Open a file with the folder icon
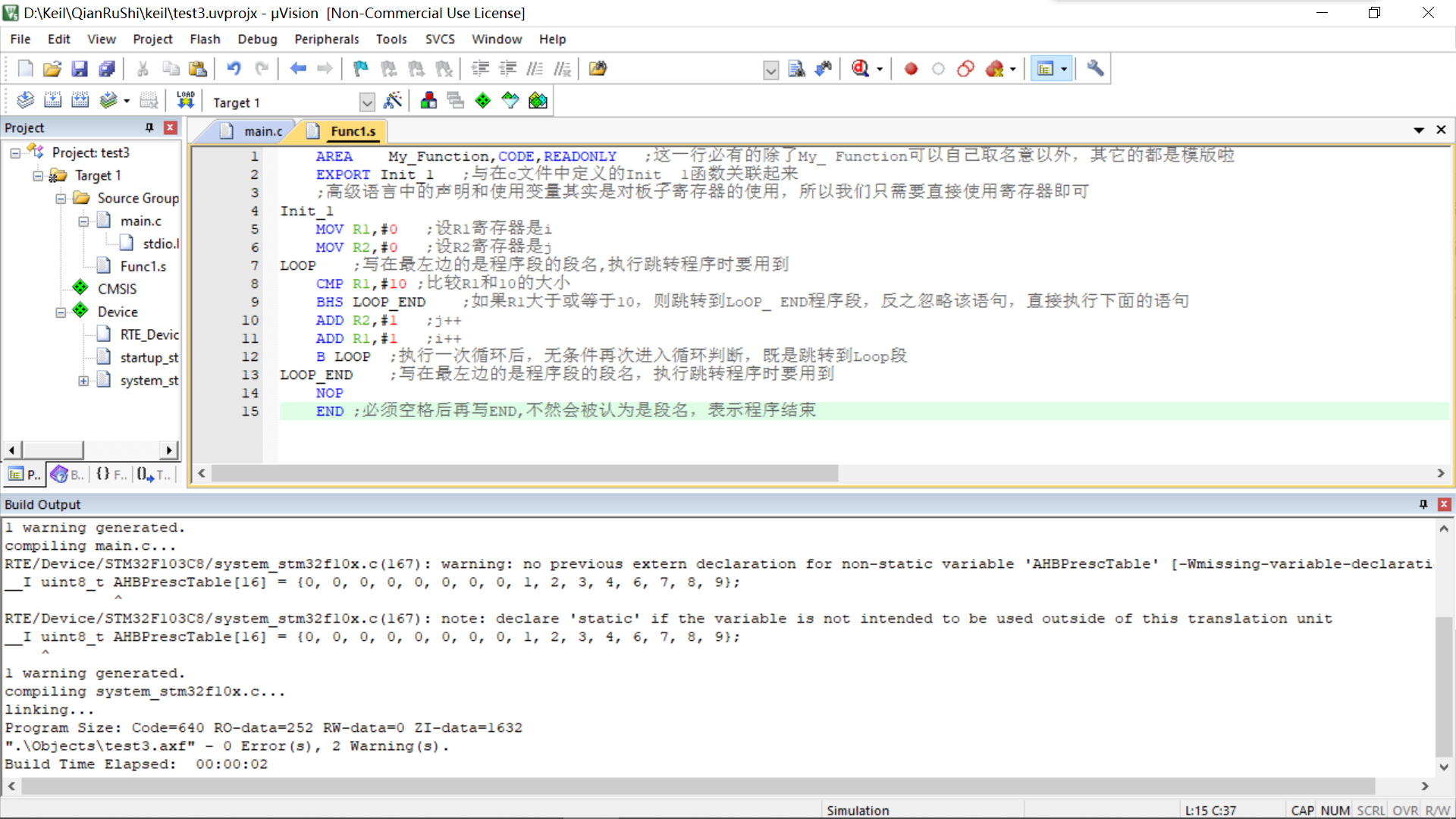The height and width of the screenshot is (819, 1456). pos(52,69)
